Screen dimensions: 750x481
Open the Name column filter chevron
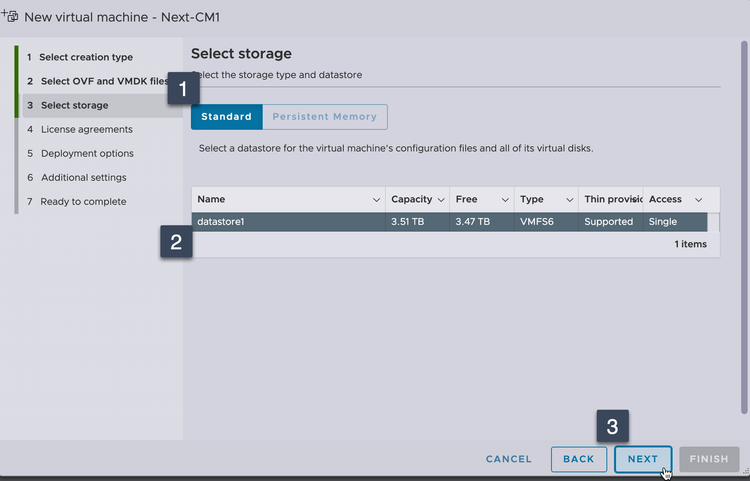[x=376, y=200]
